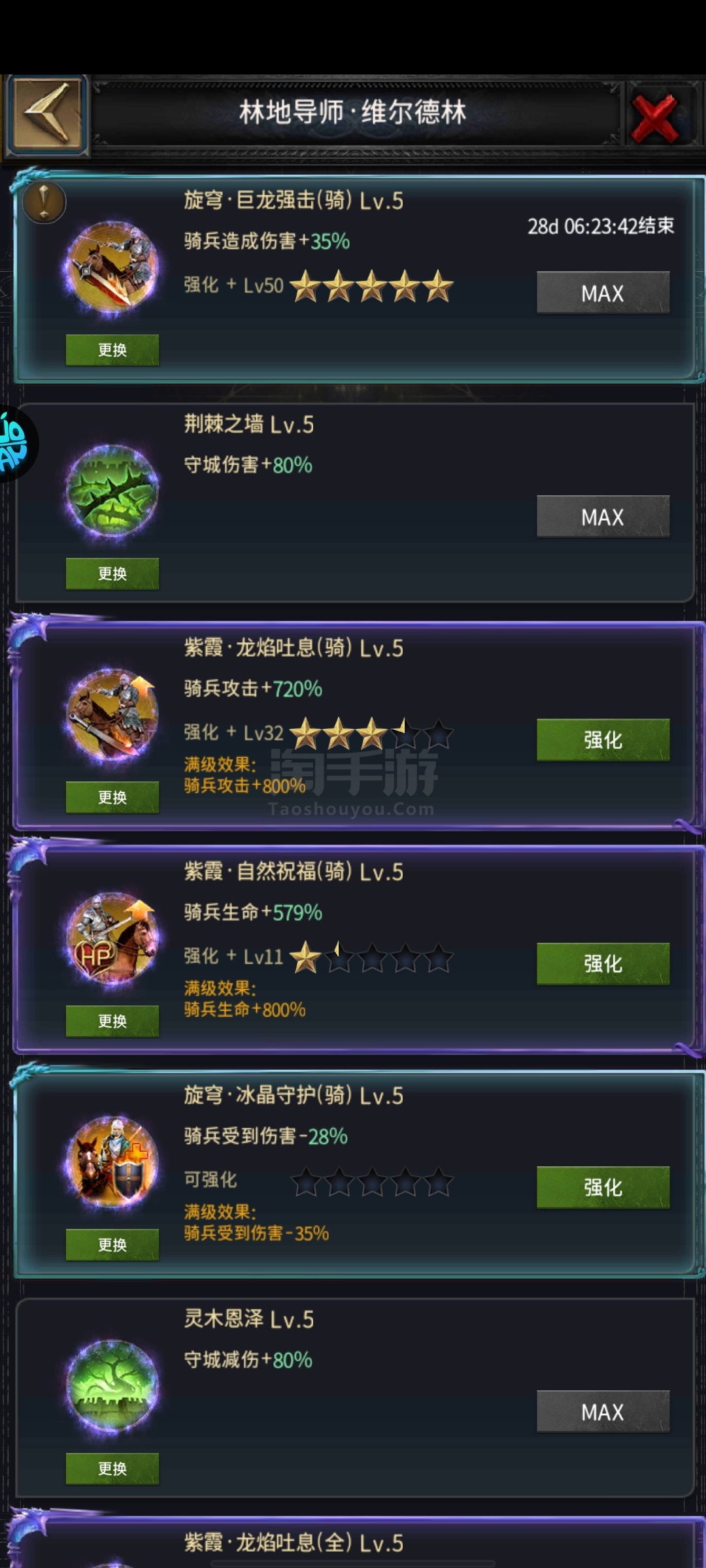706x1568 pixels.
Task: Close the panel with the red X
Action: coord(656,118)
